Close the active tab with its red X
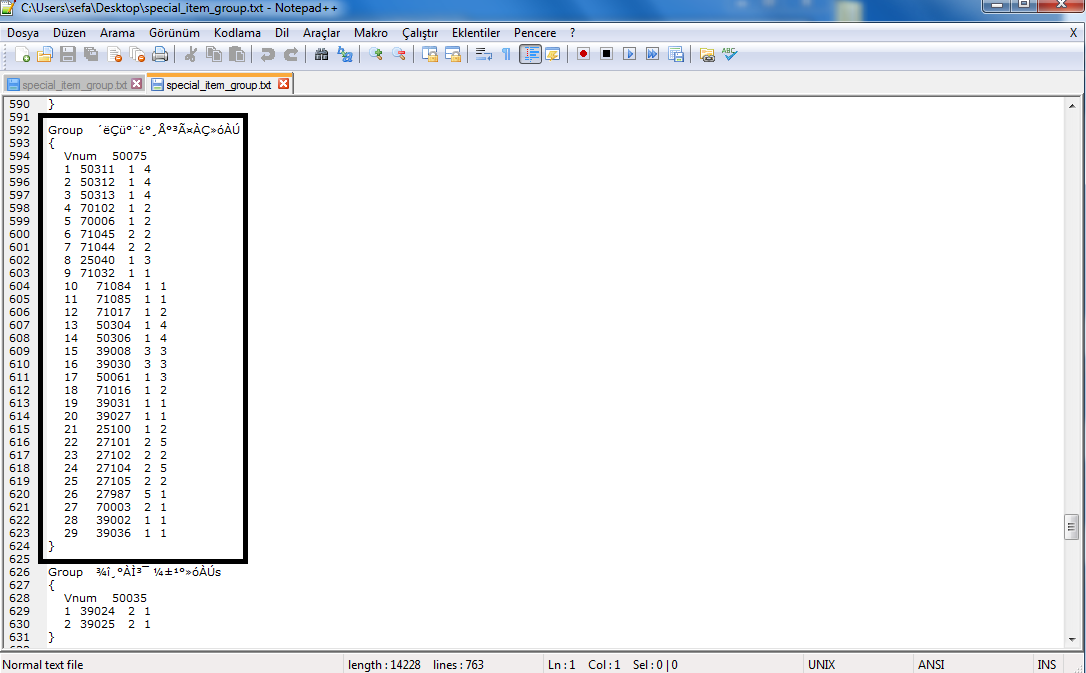 [283, 84]
